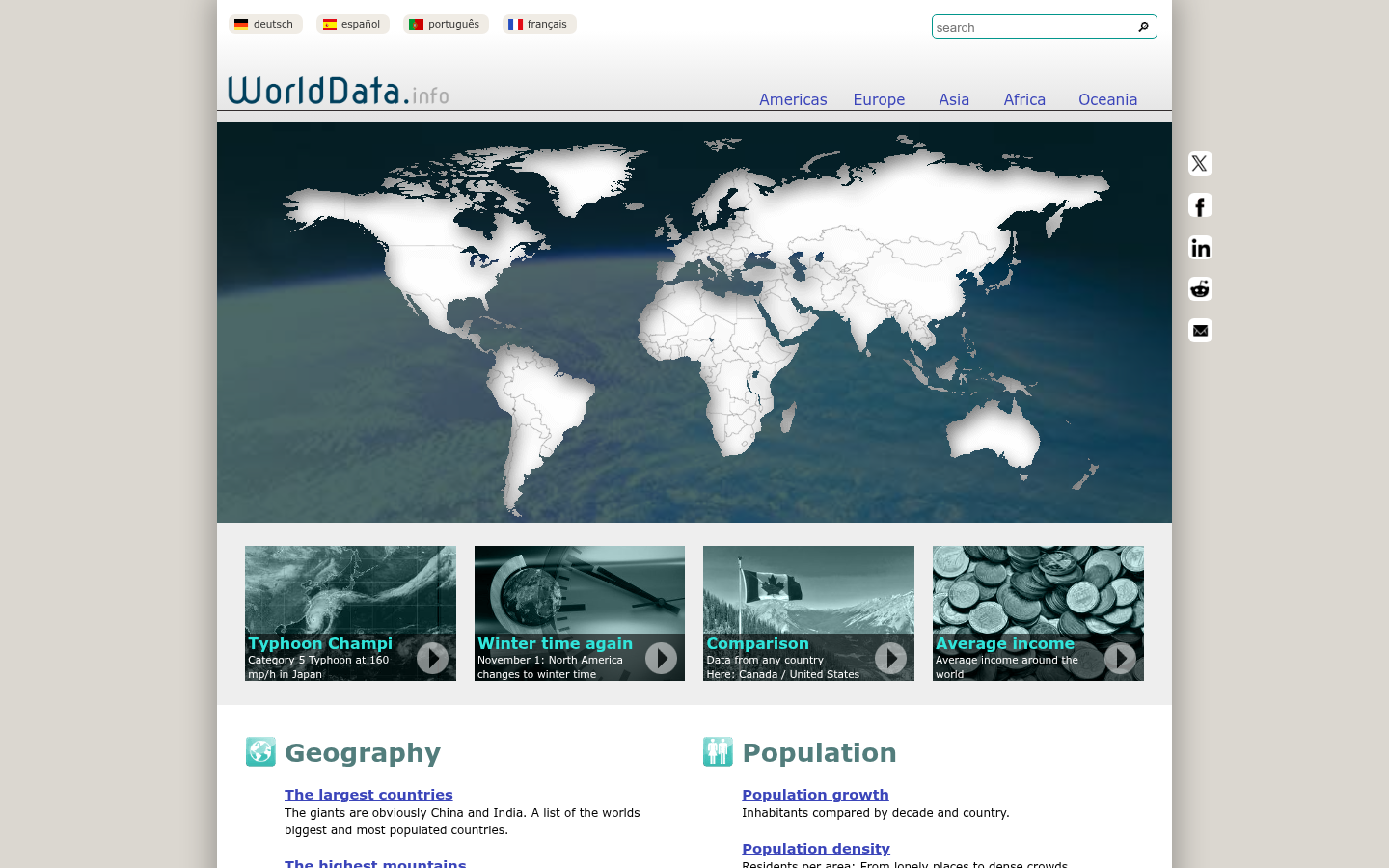Share page via email icon
1389x868 pixels.
click(1200, 331)
